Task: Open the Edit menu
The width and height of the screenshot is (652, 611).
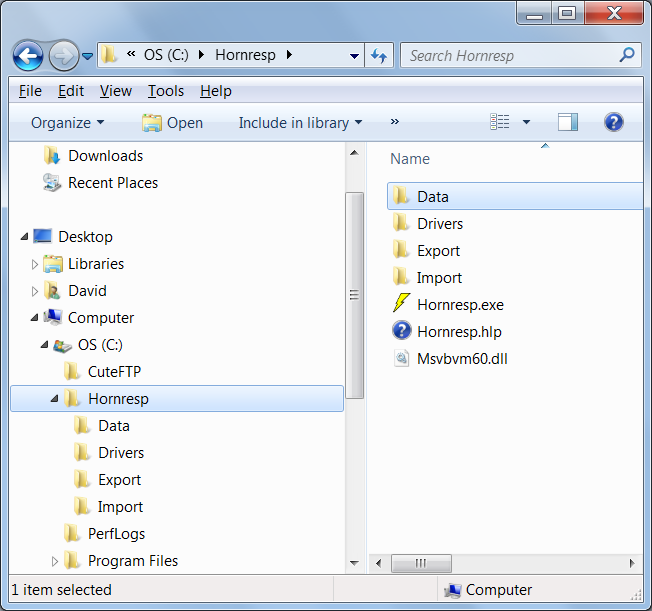Action: tap(71, 91)
